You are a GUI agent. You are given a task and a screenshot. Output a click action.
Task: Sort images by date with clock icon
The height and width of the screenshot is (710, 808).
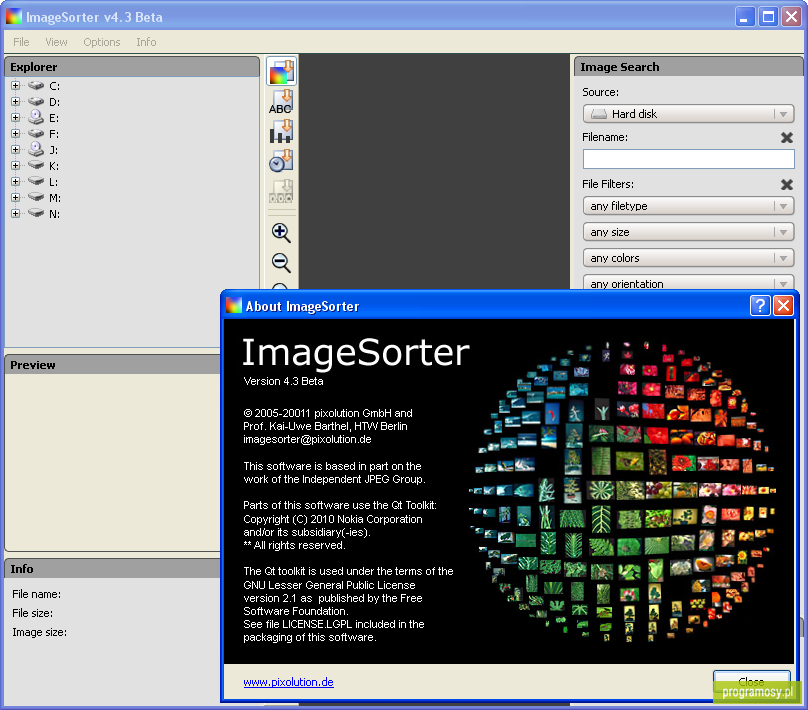[x=281, y=161]
